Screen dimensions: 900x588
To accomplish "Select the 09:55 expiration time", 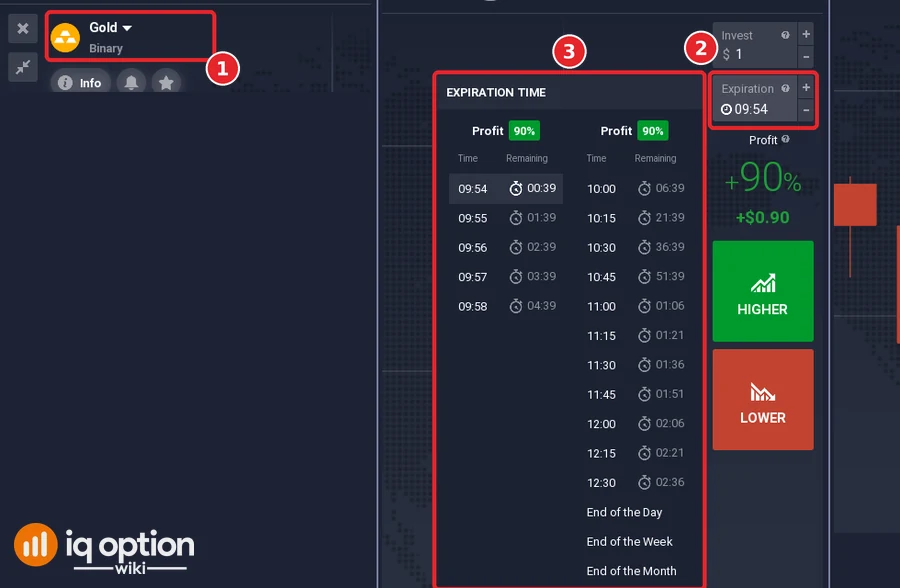I will [x=506, y=218].
